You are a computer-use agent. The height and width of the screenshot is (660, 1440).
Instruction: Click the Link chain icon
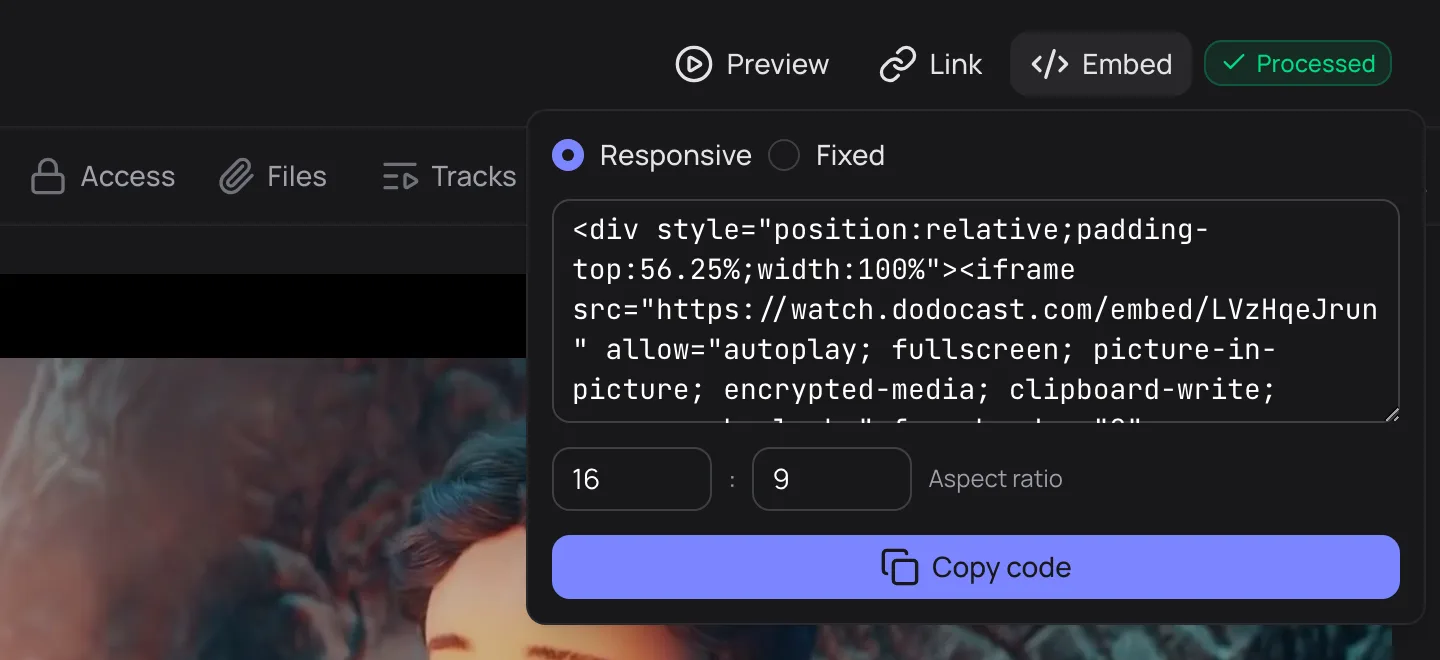point(897,64)
